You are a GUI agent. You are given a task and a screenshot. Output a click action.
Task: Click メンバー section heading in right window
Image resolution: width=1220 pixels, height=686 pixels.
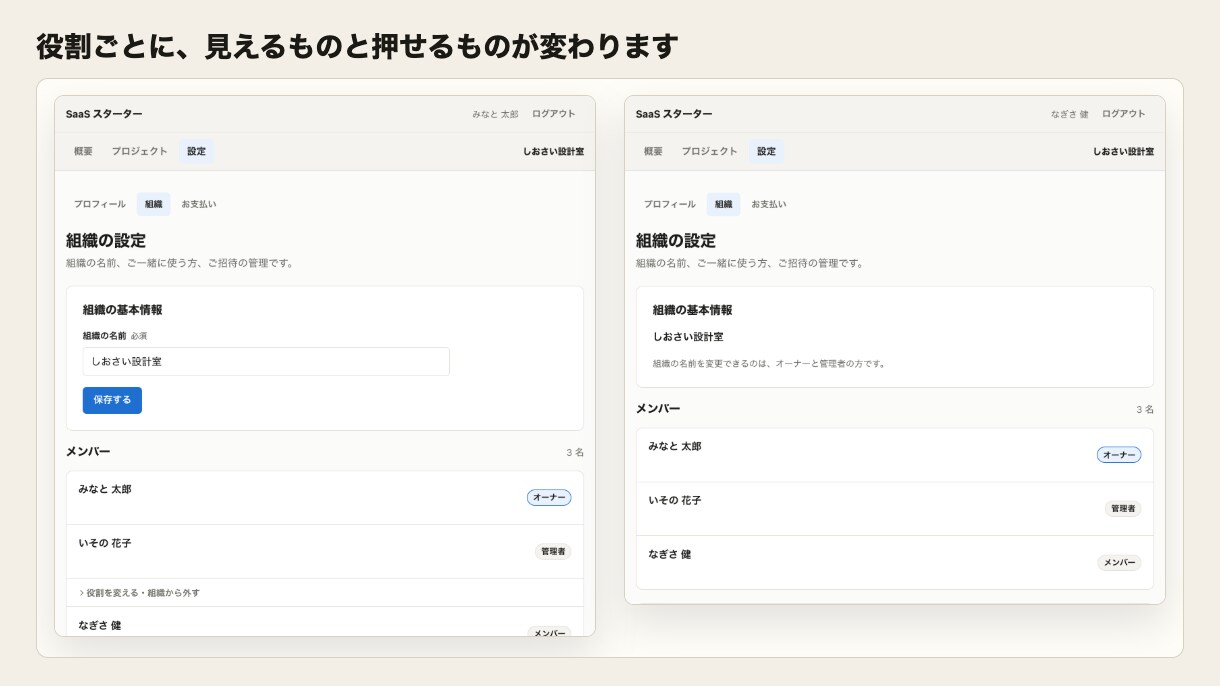pyautogui.click(x=658, y=409)
